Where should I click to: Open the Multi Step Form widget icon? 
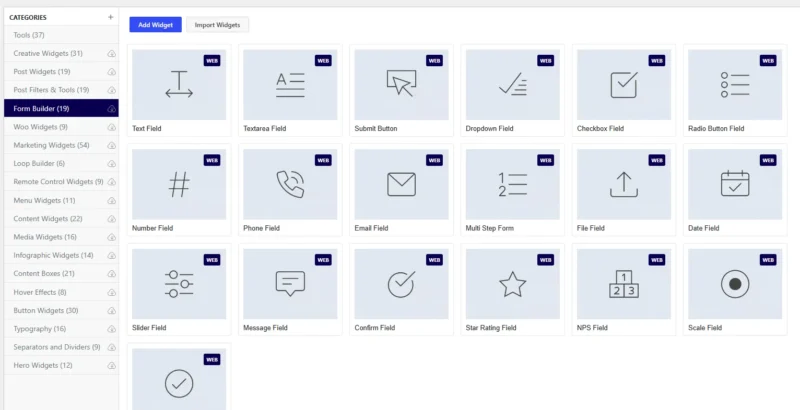coord(513,184)
